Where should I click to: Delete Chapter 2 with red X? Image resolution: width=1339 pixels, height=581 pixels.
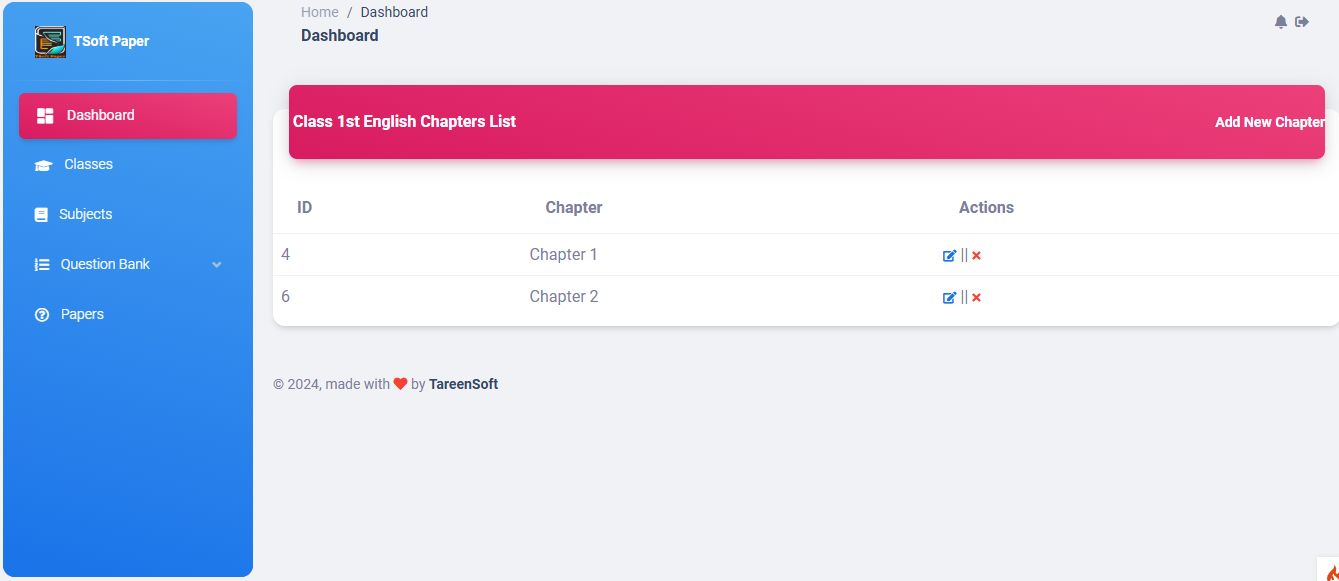(x=977, y=297)
